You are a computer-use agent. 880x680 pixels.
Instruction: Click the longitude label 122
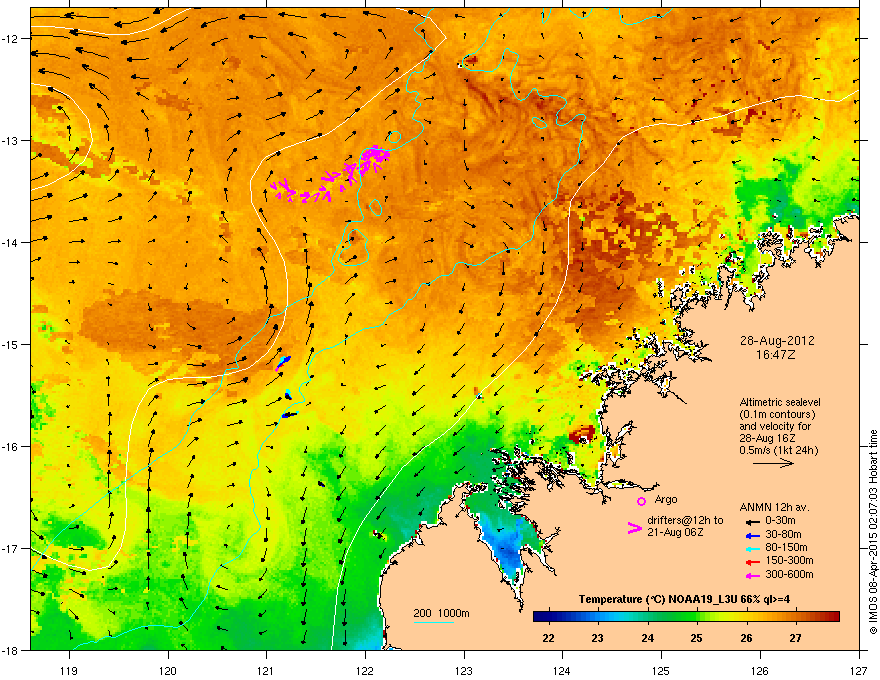[x=365, y=670]
